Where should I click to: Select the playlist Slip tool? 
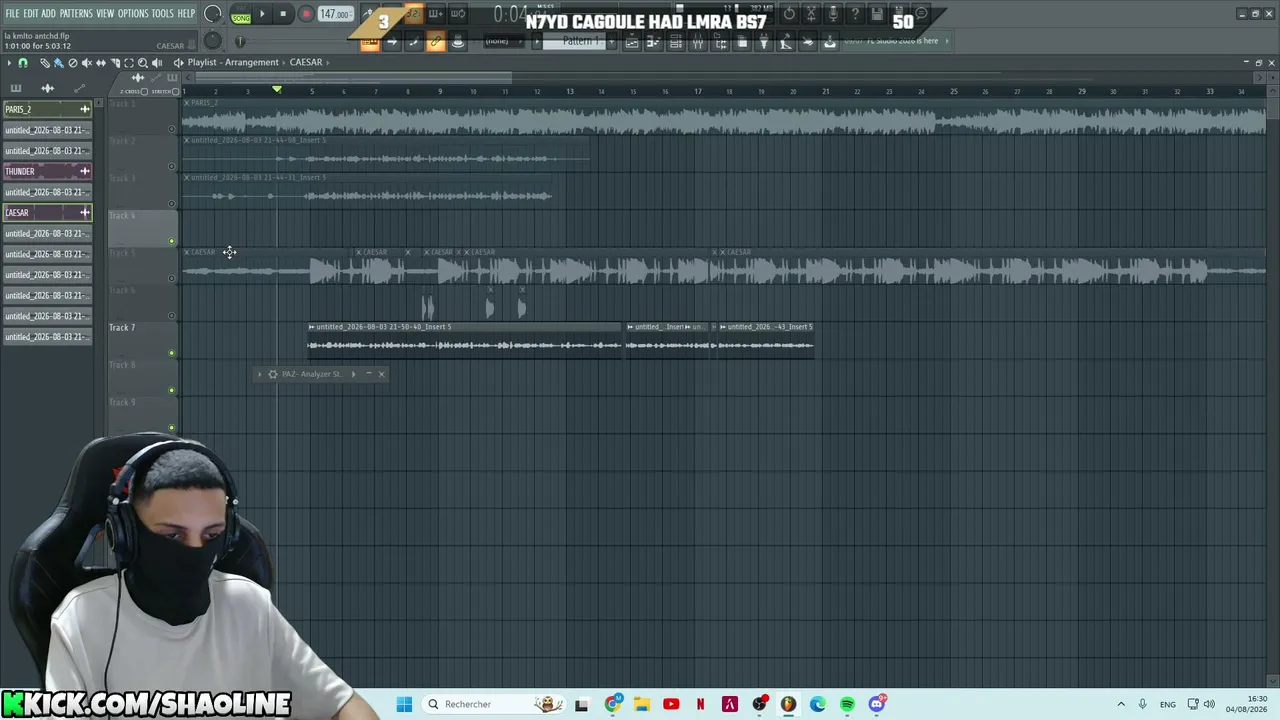[100, 63]
